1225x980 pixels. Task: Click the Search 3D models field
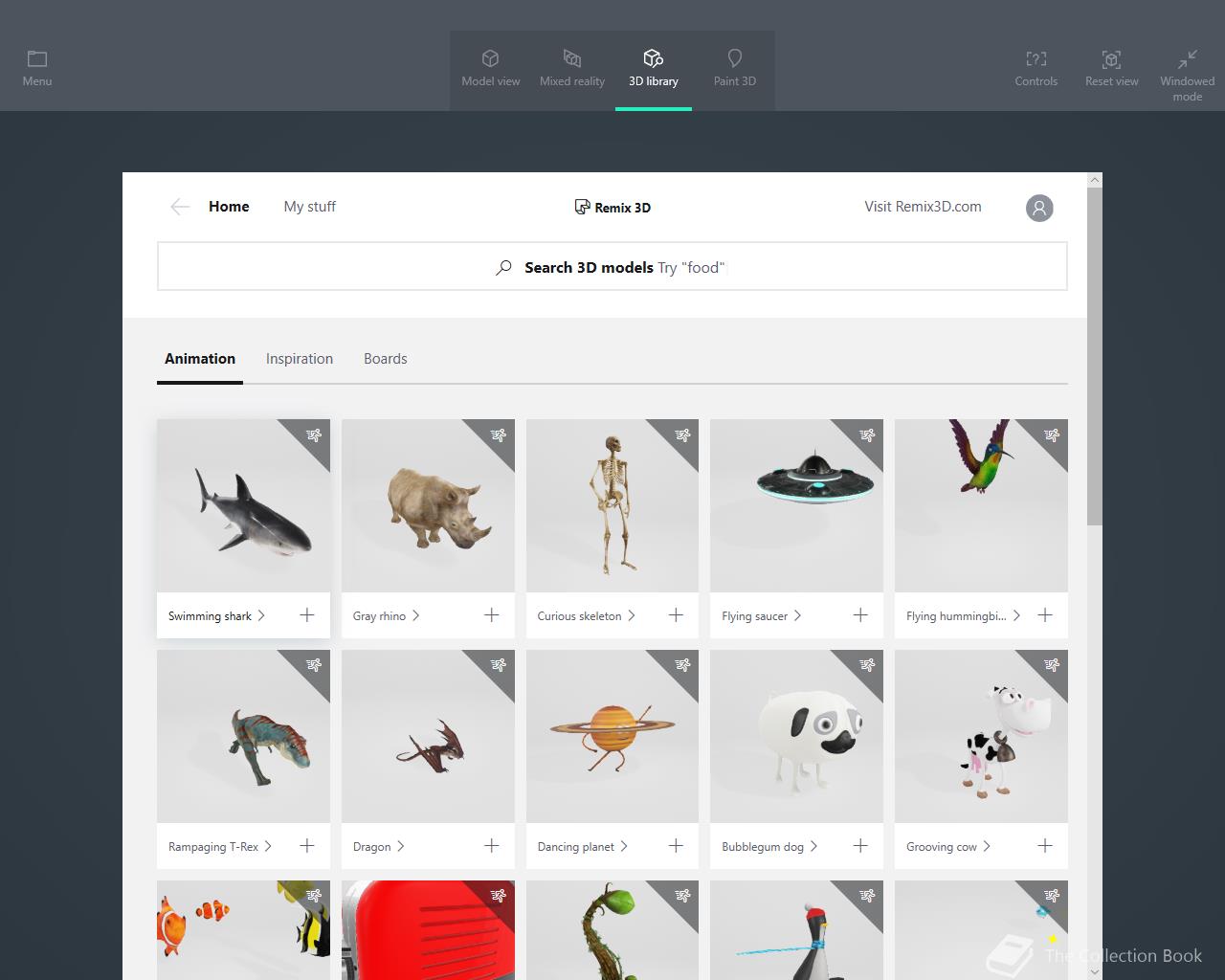click(x=612, y=266)
